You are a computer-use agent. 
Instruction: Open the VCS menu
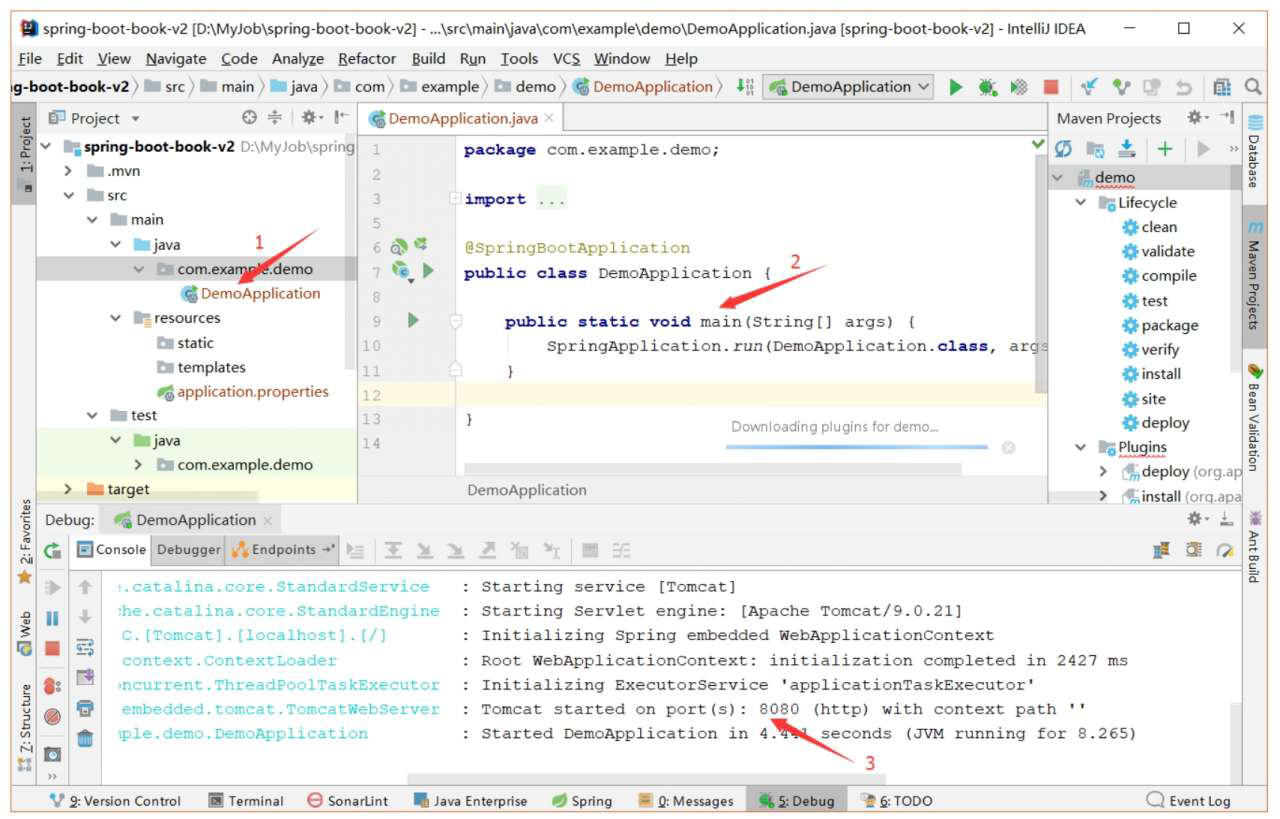click(x=566, y=59)
